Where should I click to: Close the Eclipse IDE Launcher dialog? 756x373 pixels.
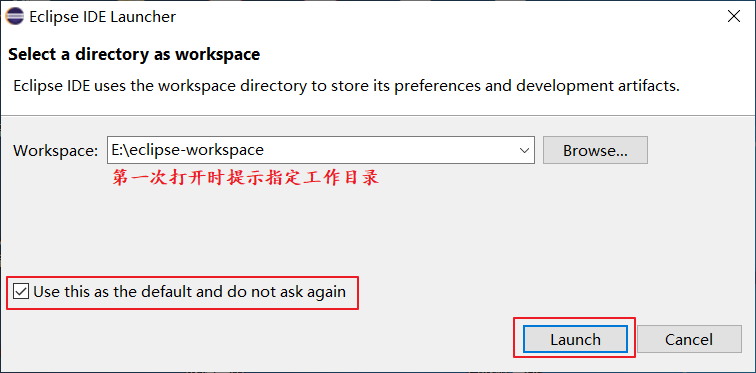click(734, 16)
